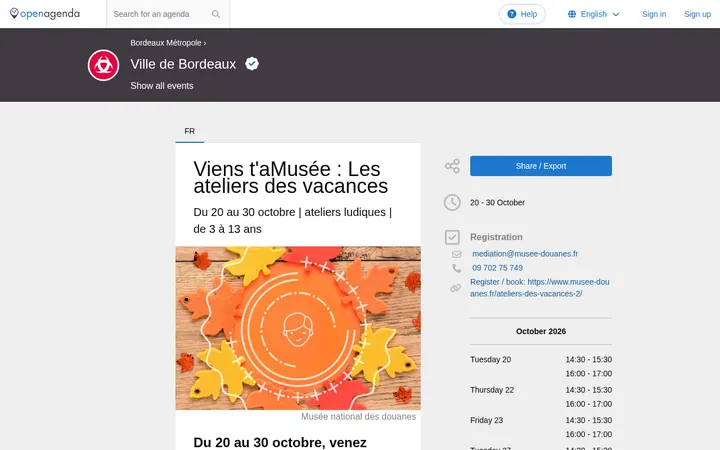720x450 pixels.
Task: Click the verified badge beside Ville de Bordeaux
Action: [252, 63]
